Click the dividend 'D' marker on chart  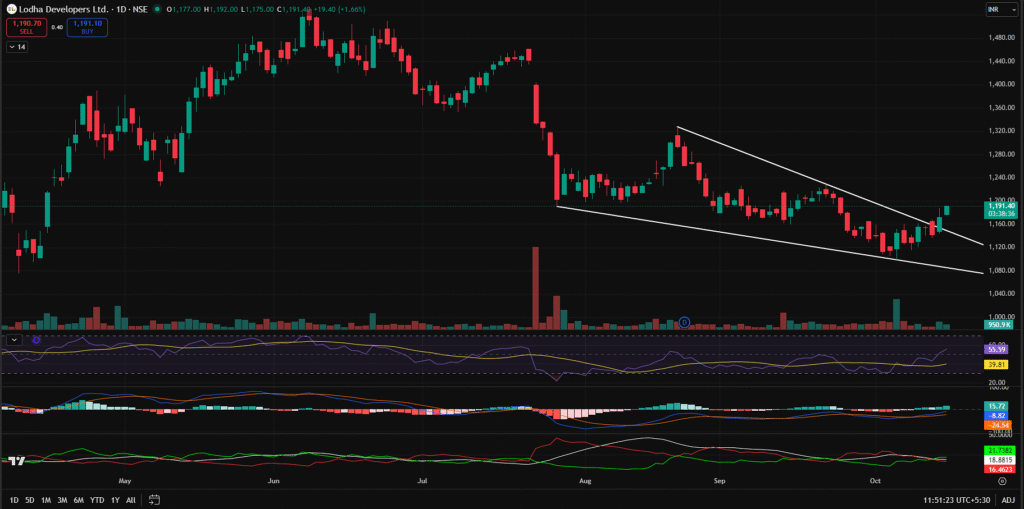pyautogui.click(x=684, y=322)
